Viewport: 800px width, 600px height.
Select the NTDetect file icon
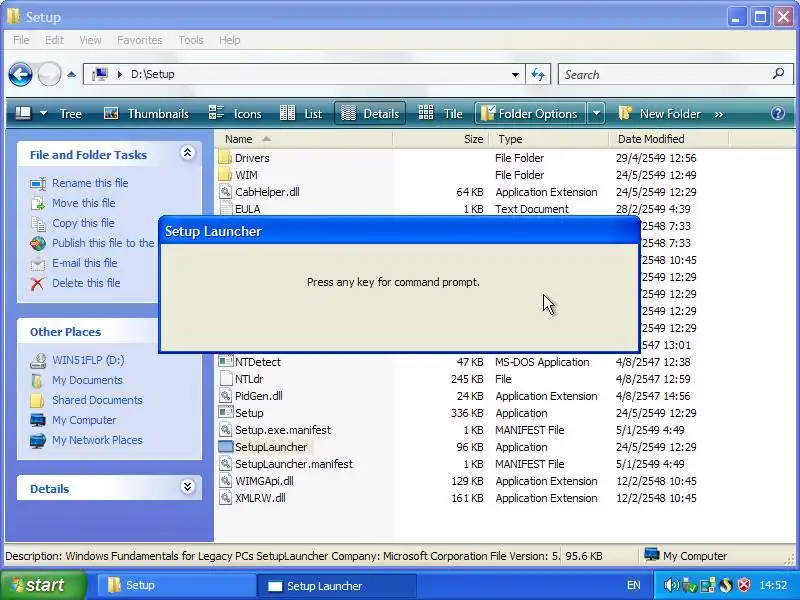pos(226,362)
